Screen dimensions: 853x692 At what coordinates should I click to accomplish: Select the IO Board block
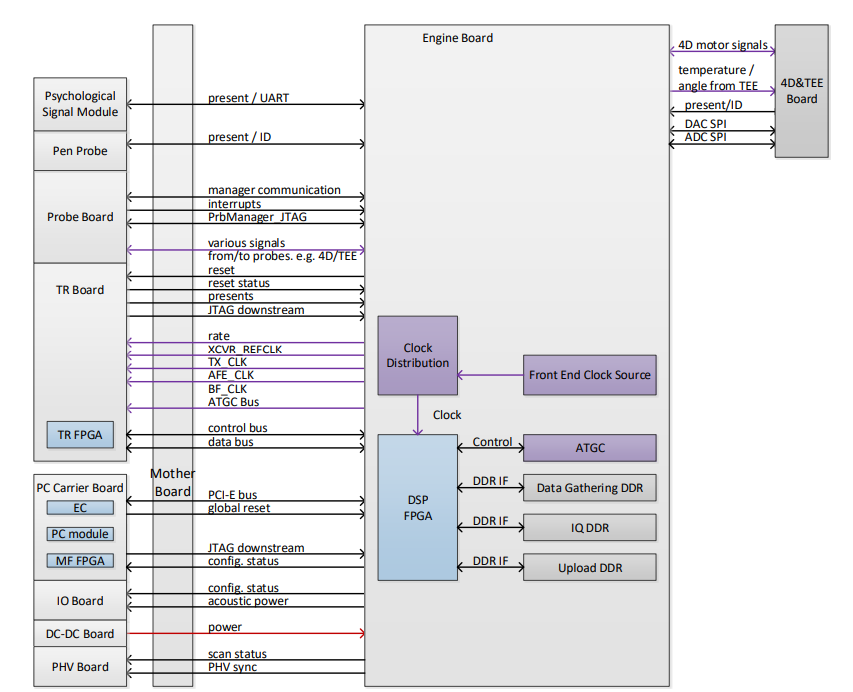point(80,601)
